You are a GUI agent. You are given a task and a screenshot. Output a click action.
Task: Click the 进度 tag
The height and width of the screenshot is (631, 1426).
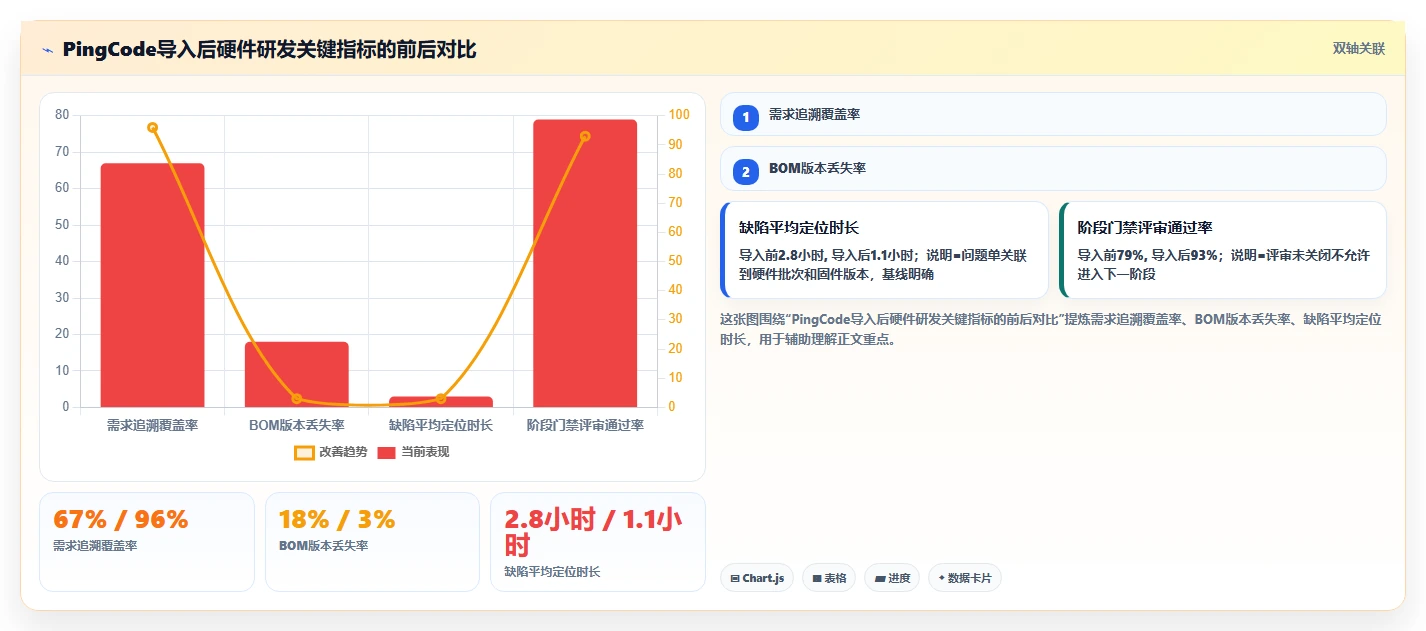point(892,578)
